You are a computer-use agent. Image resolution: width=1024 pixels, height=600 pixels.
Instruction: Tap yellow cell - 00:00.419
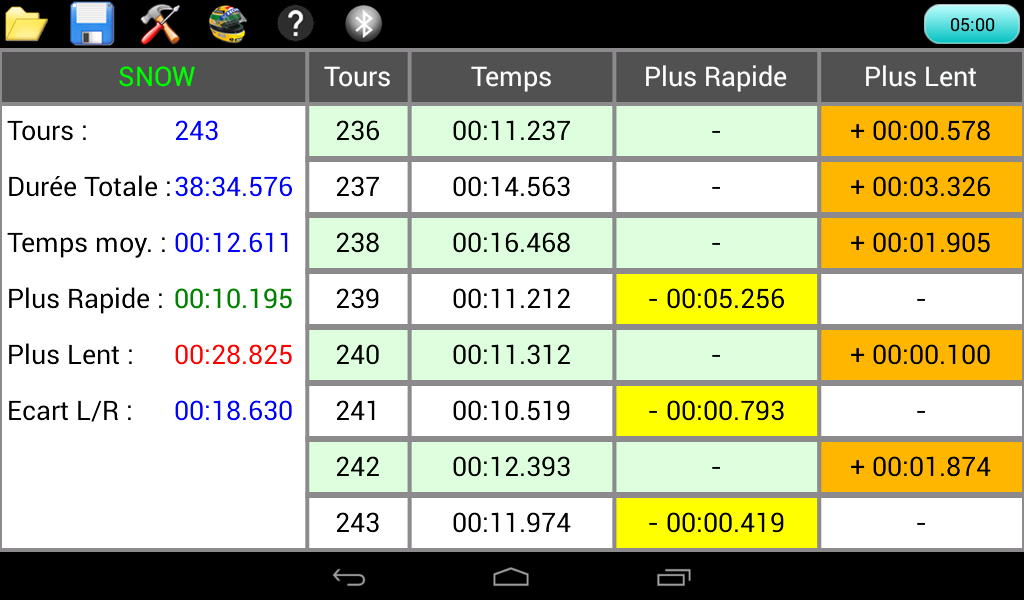point(716,523)
